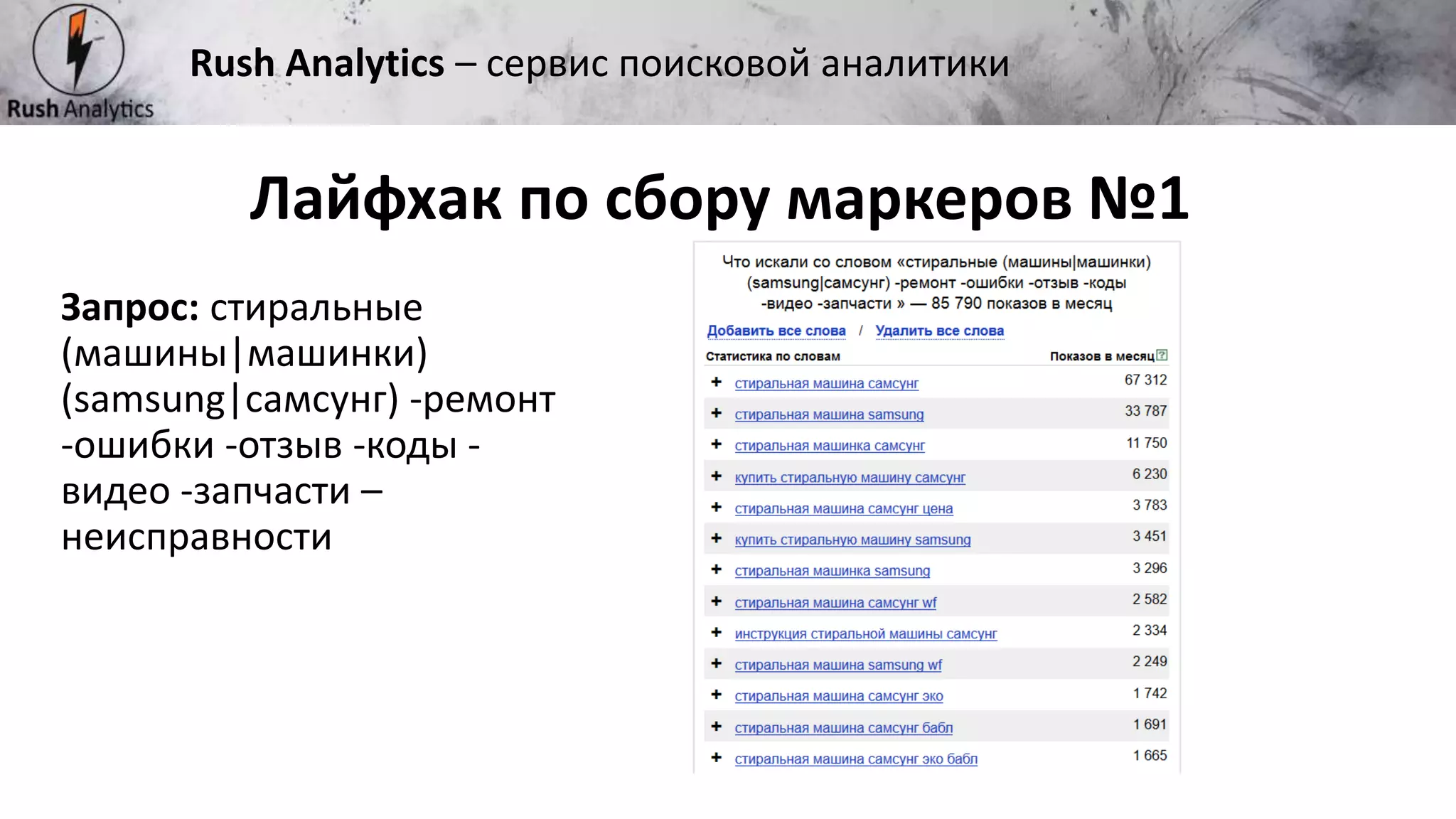Add keyword 'стиральная машина samsung' via plus icon
The width and height of the screenshot is (1456, 819).
pos(717,414)
